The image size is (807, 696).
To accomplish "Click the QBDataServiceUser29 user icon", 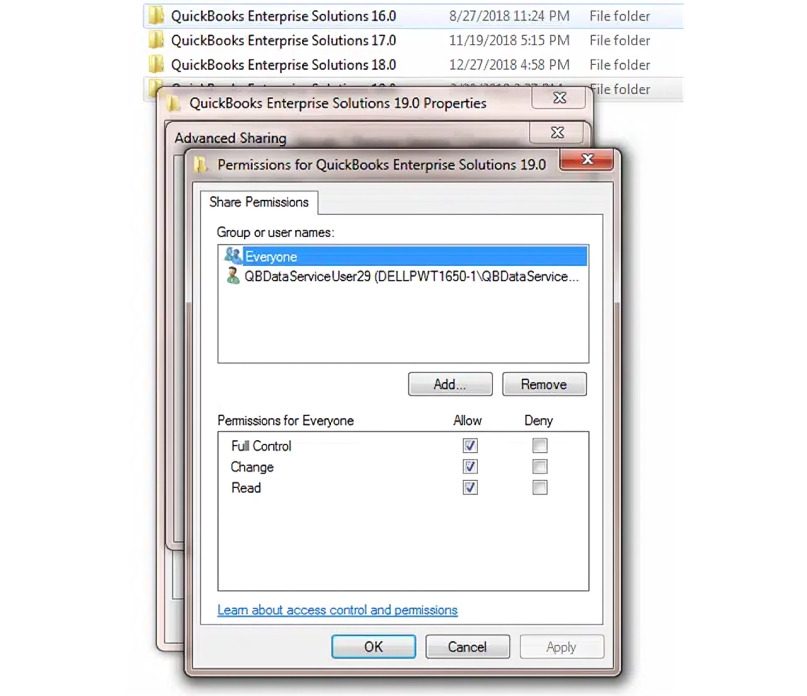I will click(233, 276).
